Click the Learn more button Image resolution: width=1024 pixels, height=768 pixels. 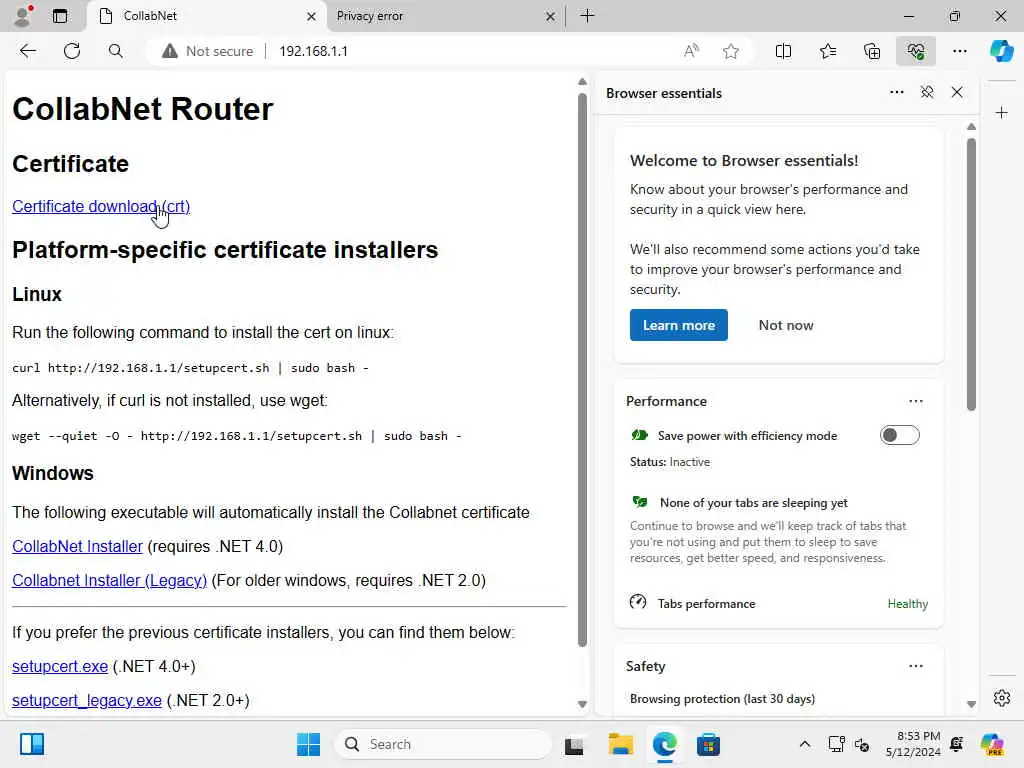[x=679, y=325]
